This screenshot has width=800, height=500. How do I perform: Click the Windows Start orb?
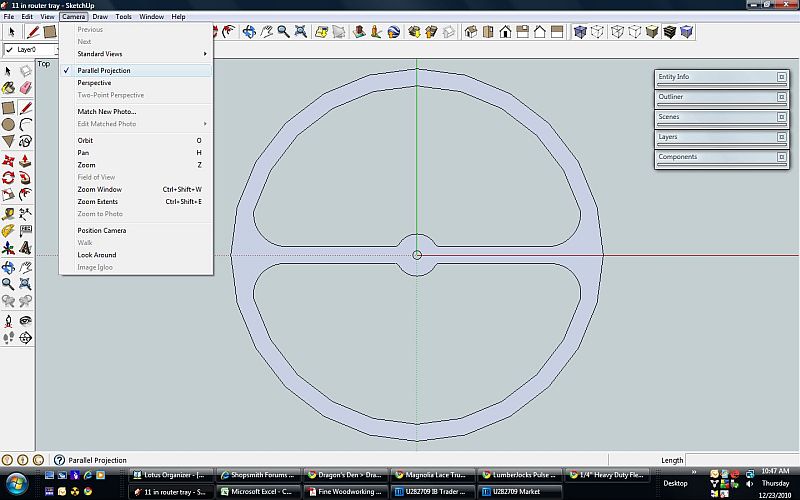click(16, 484)
